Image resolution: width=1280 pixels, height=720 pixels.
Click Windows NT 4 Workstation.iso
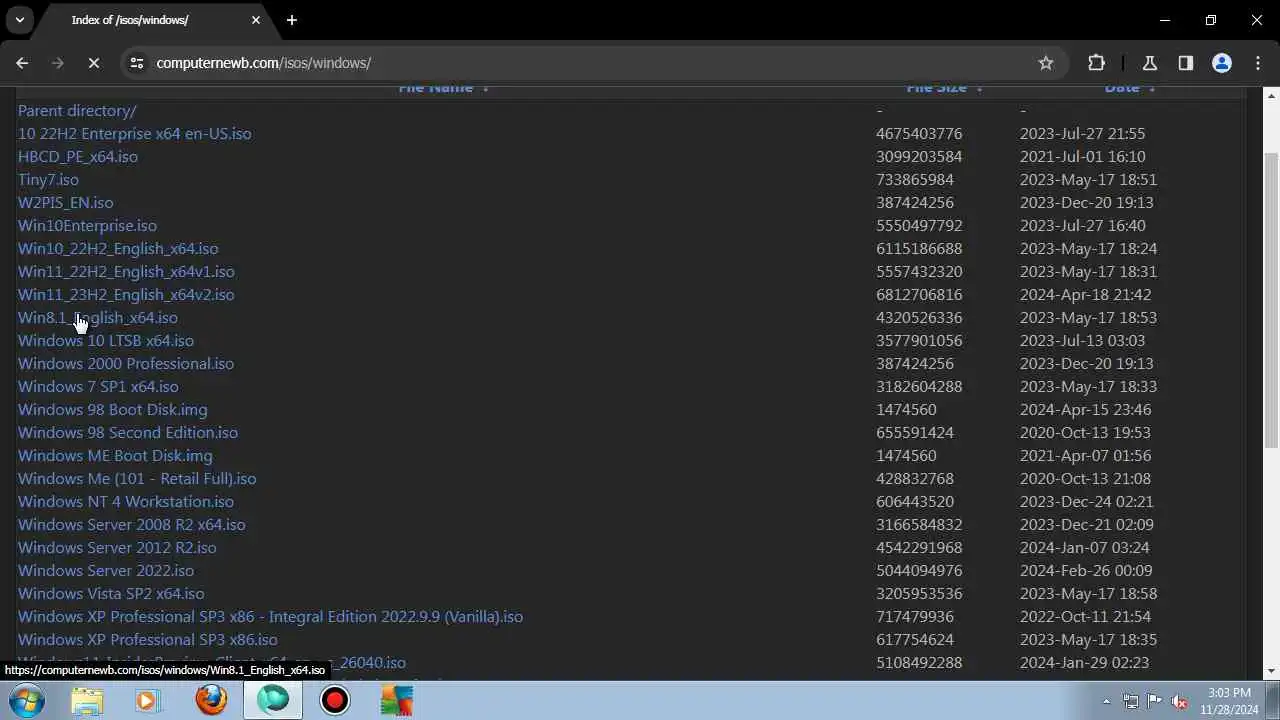click(126, 501)
